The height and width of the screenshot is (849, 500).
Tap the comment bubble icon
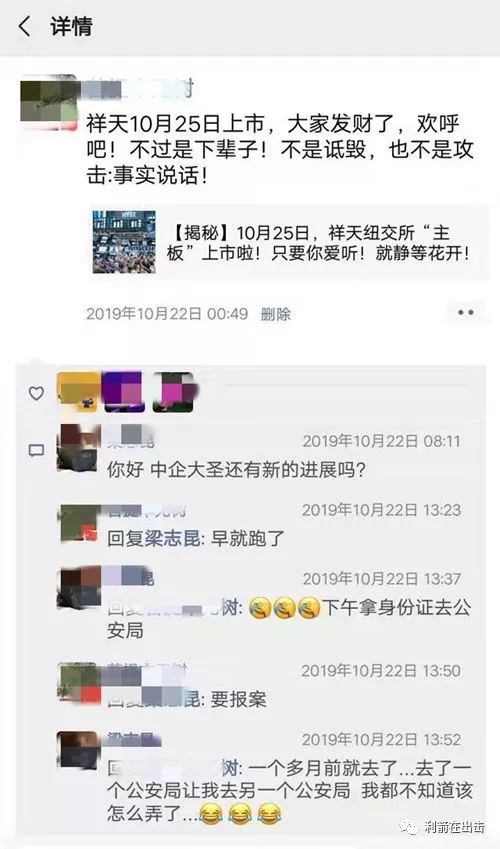(36, 450)
